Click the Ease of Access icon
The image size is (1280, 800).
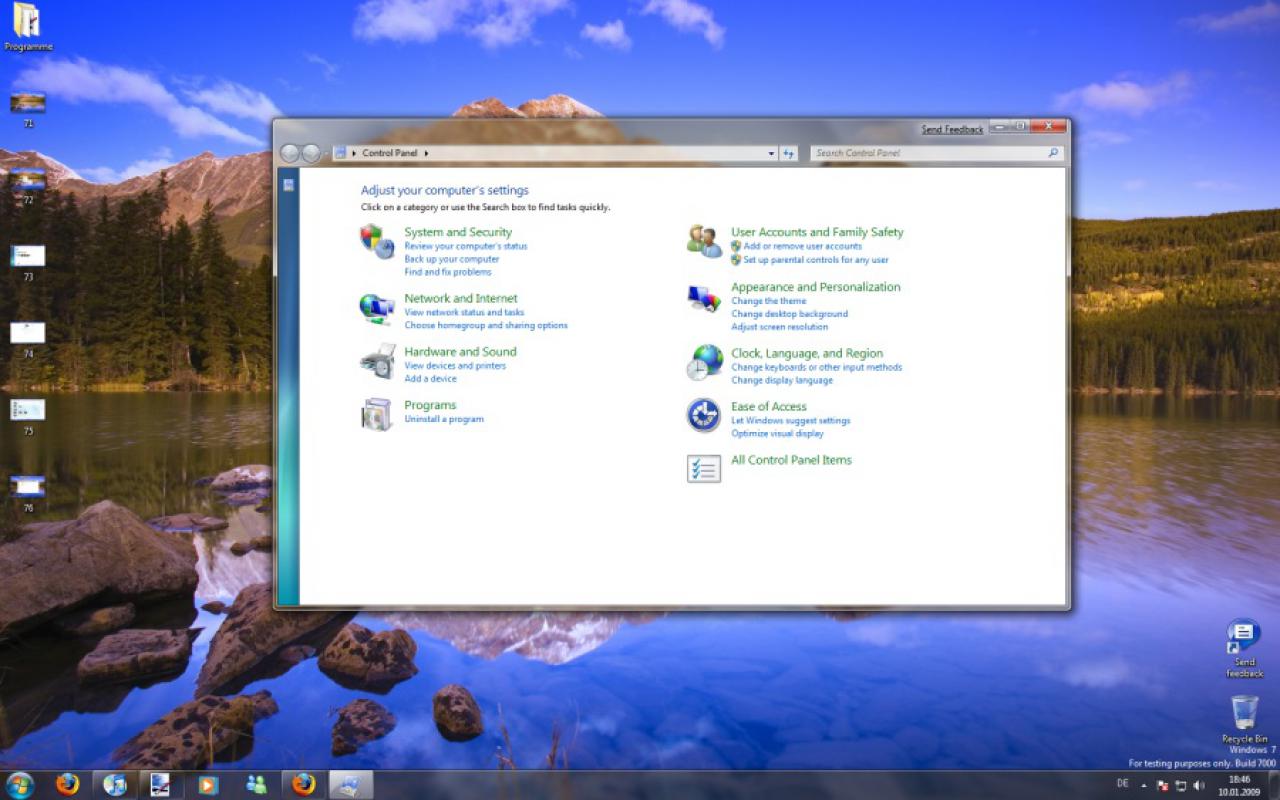[x=704, y=415]
